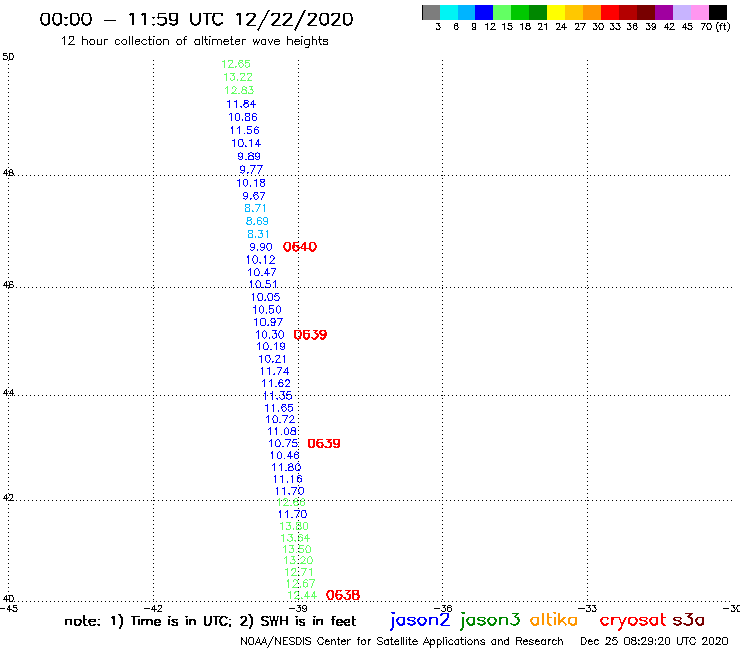Click the '70 (ft)' color scale label
740x650 pixels.
tap(715, 26)
